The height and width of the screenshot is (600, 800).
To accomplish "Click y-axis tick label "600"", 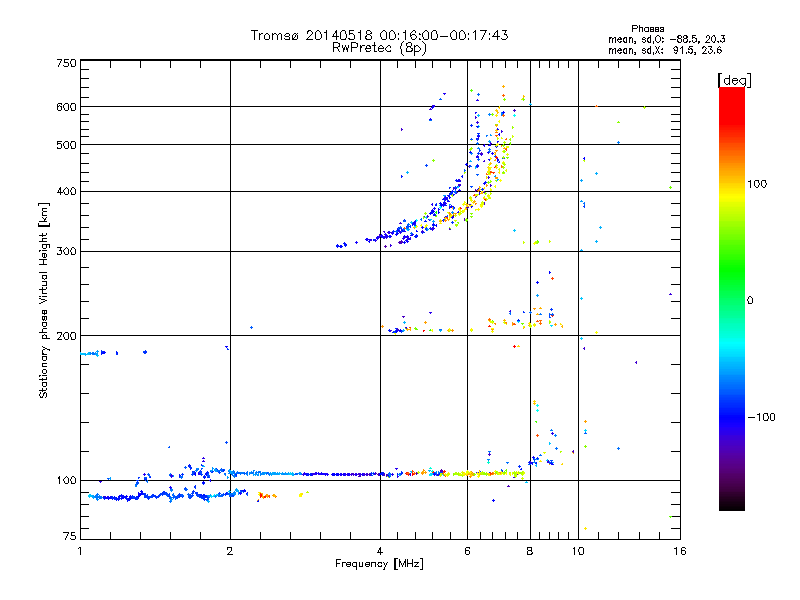I will pyautogui.click(x=66, y=107).
